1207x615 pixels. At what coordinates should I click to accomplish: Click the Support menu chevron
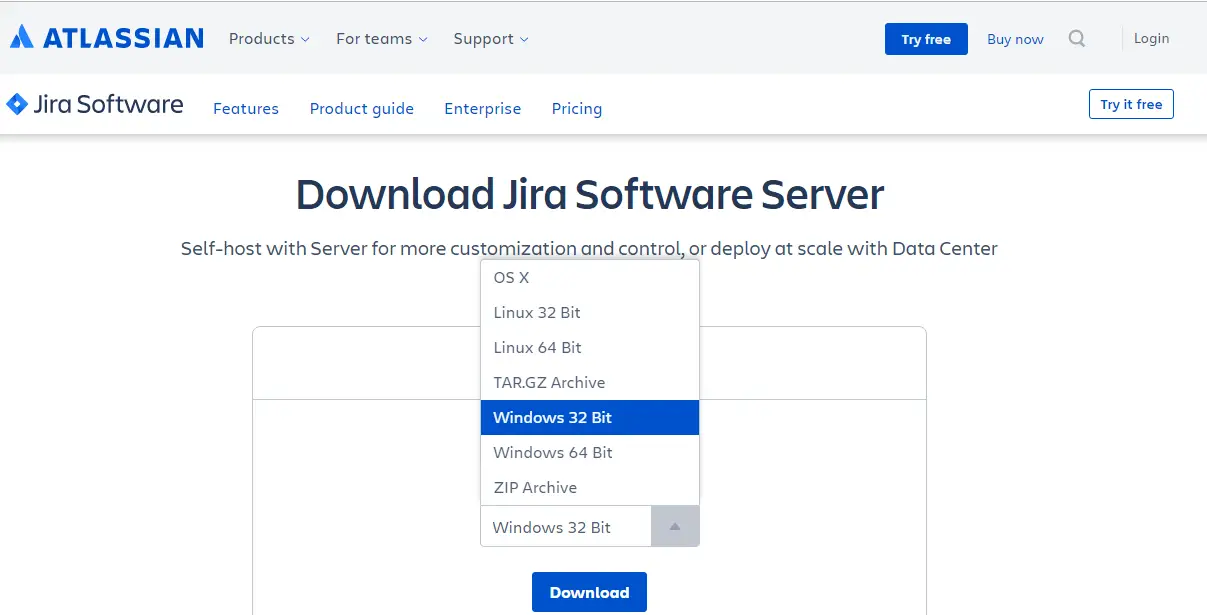(524, 40)
